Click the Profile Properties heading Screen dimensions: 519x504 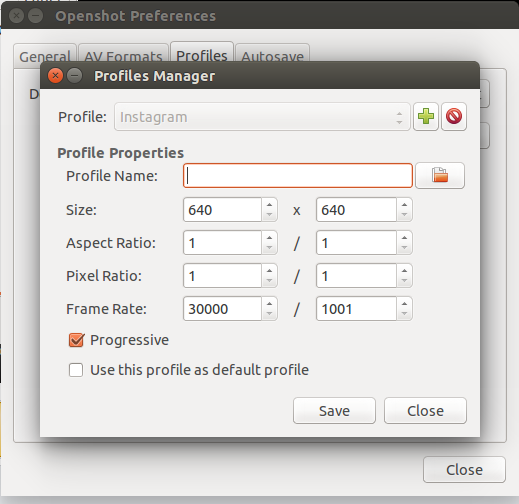click(x=120, y=153)
